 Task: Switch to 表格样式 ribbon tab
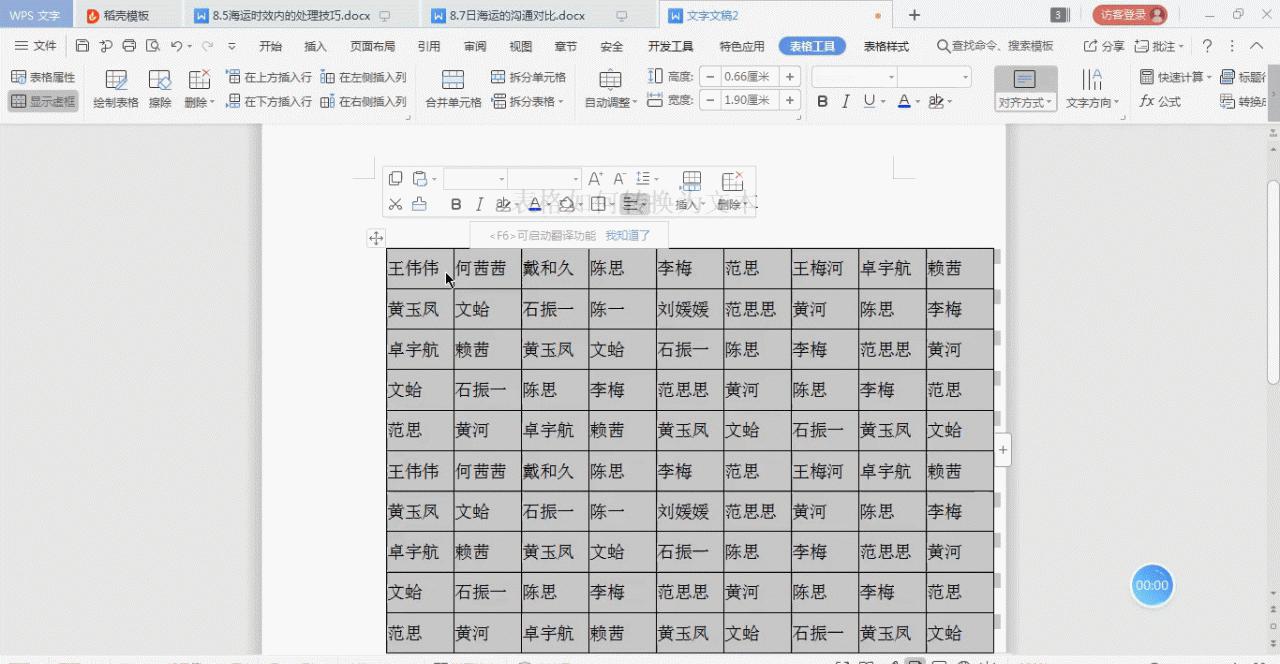click(x=886, y=46)
